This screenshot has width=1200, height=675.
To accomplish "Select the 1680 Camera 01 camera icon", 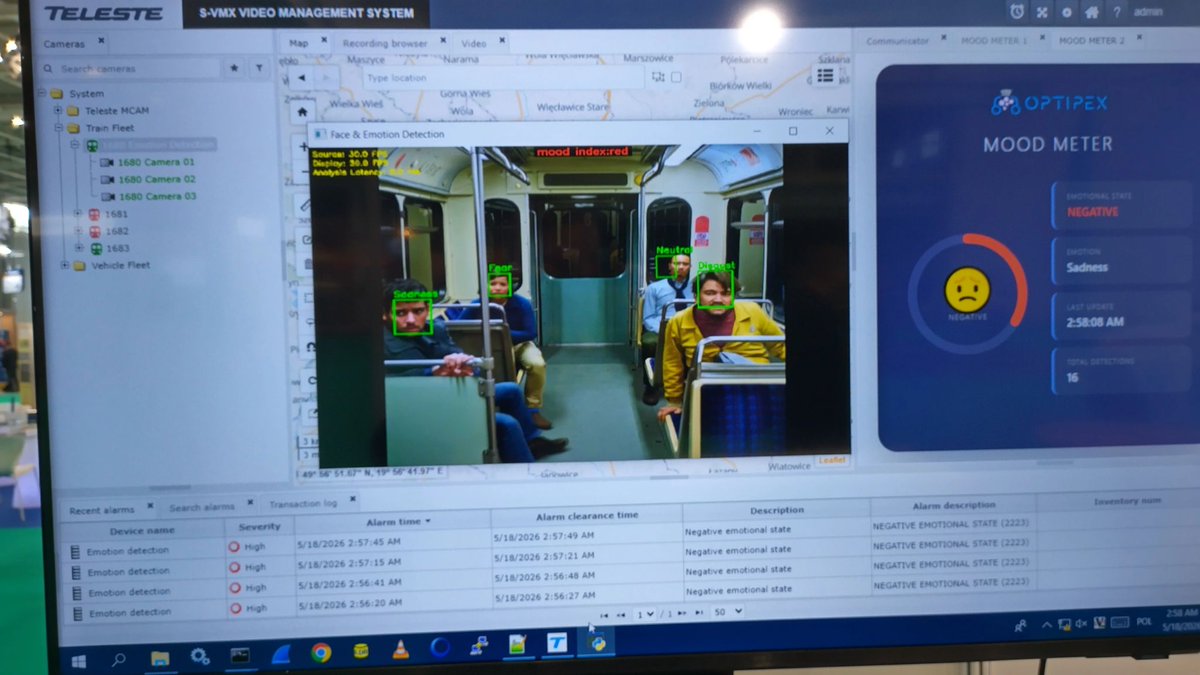I will point(107,162).
